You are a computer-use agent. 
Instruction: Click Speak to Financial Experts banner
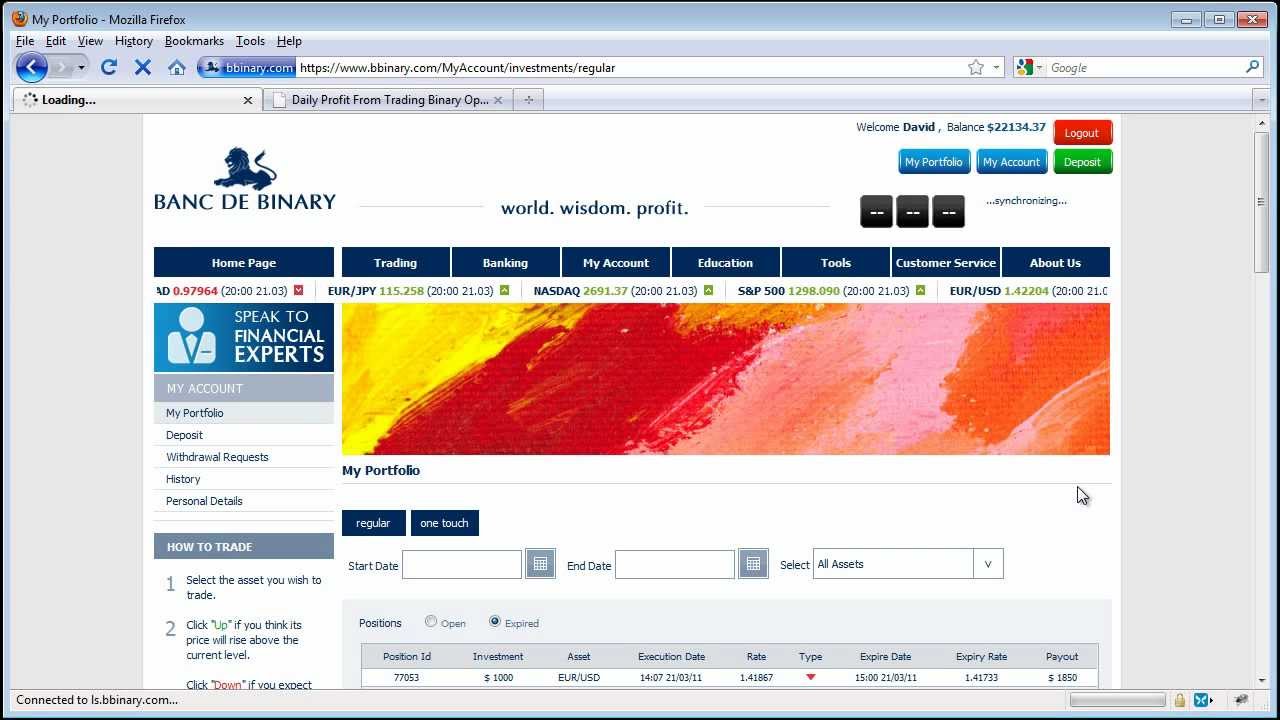coord(244,337)
